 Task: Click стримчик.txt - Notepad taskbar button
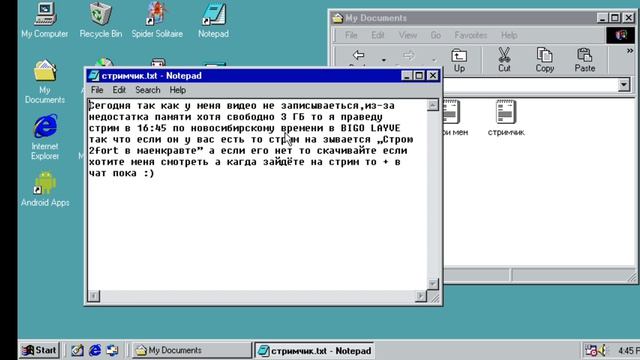[314, 350]
